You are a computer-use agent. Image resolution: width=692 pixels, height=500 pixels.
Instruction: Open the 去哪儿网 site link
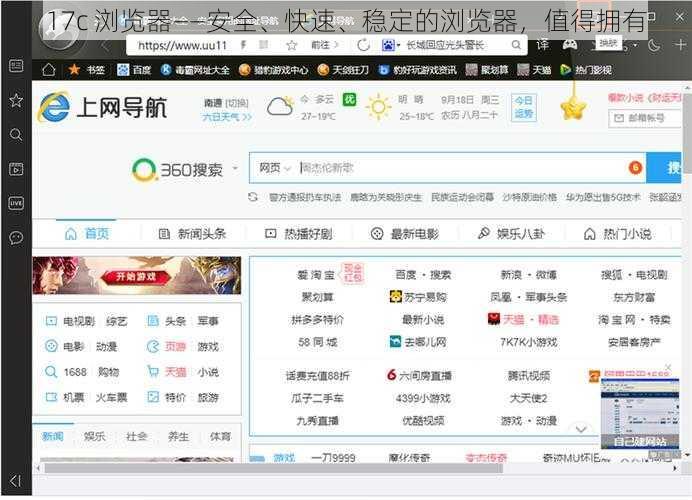418,342
